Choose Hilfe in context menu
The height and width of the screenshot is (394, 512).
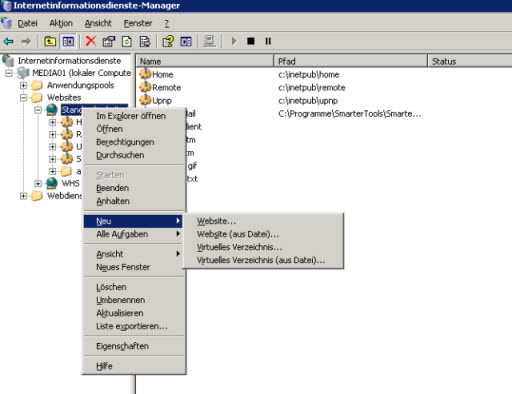pyautogui.click(x=133, y=366)
